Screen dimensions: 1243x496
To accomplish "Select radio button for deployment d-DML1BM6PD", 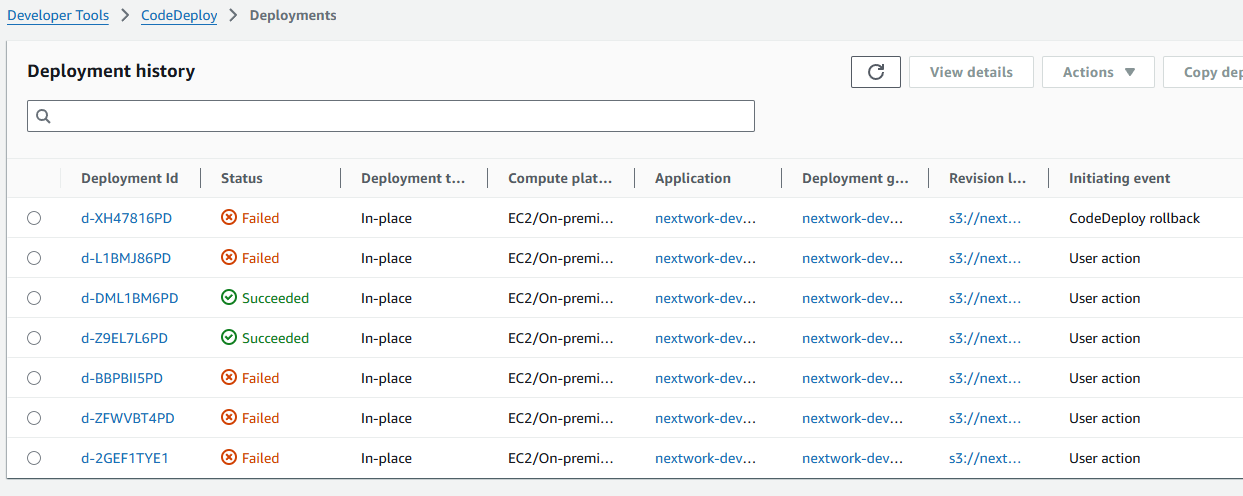I will click(34, 298).
